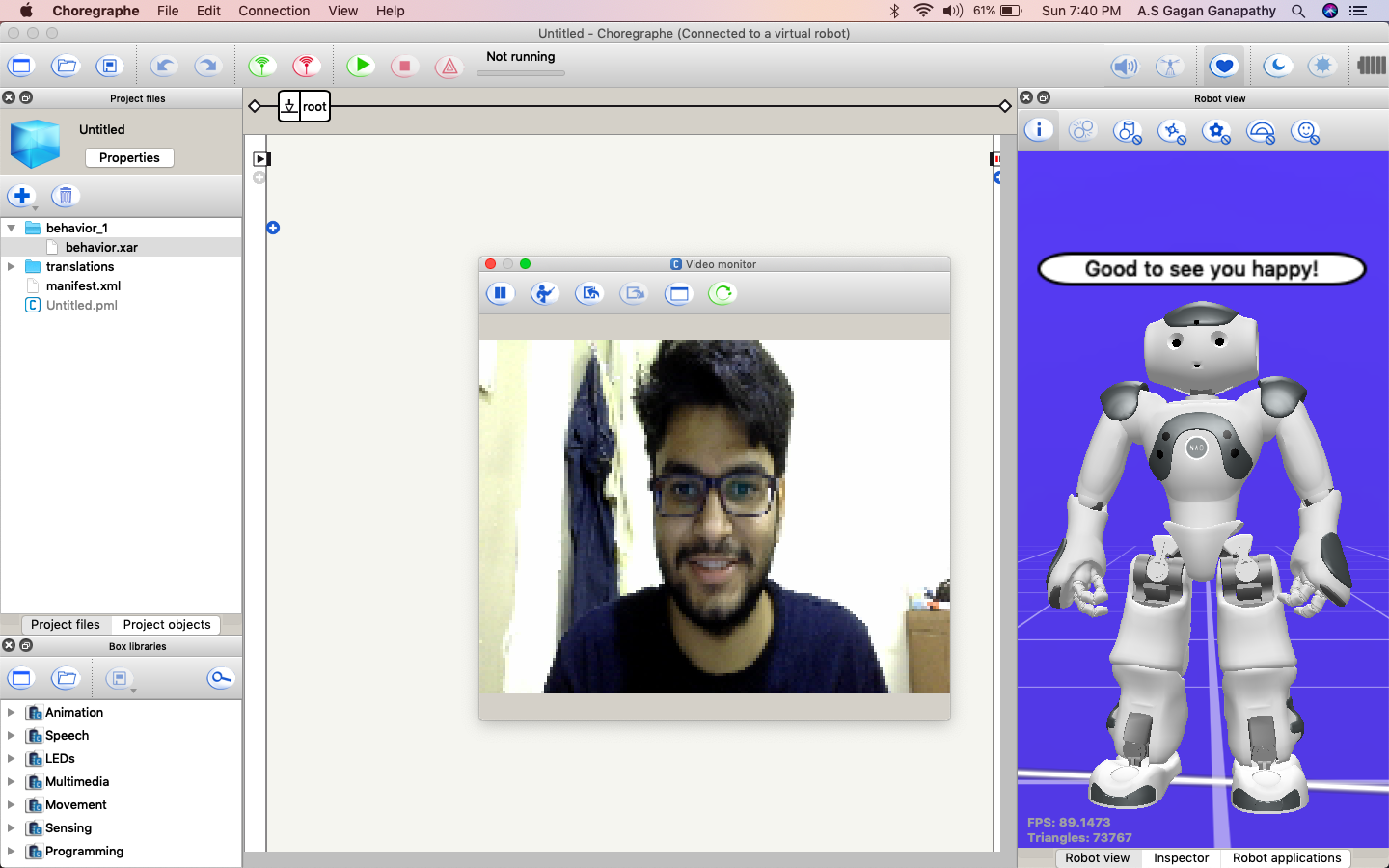Toggle objects display icon in Robot view
This screenshot has width=1389, height=868.
point(1128,131)
